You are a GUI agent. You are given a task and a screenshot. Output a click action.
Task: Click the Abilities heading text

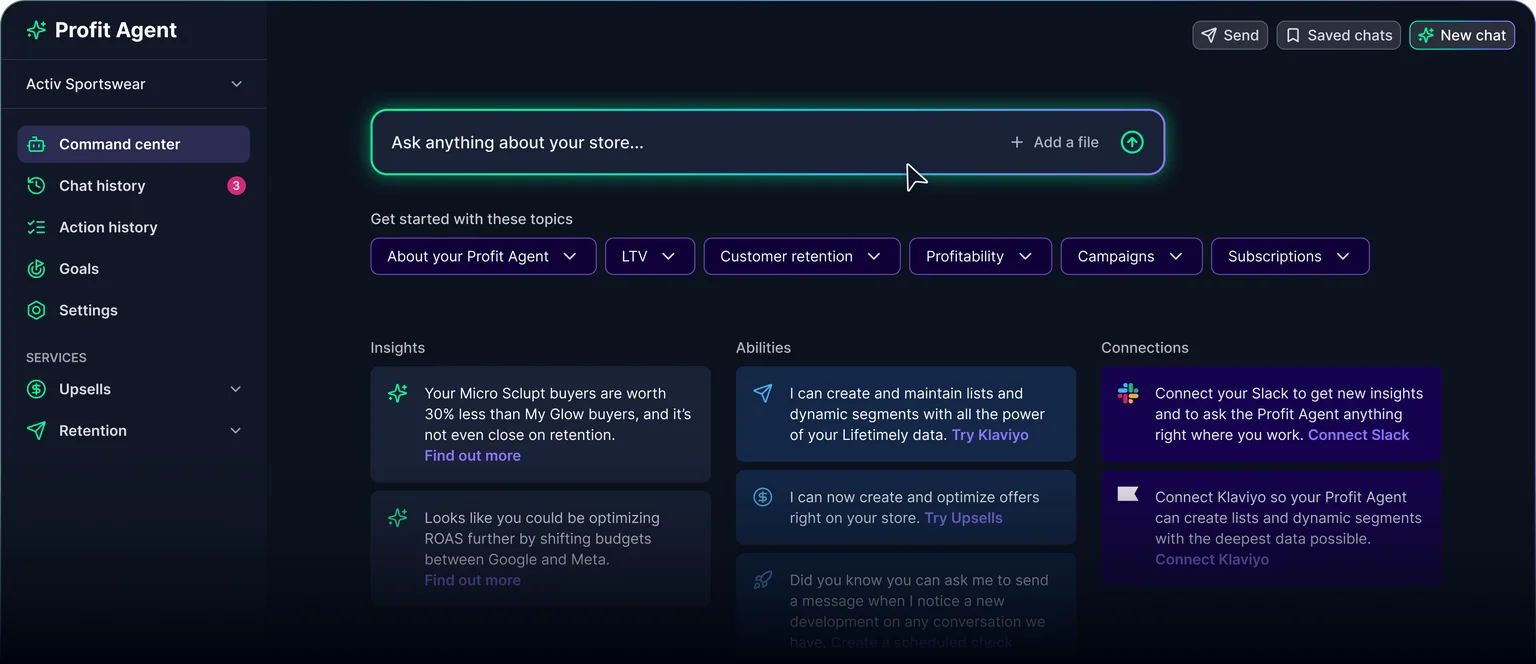click(763, 348)
